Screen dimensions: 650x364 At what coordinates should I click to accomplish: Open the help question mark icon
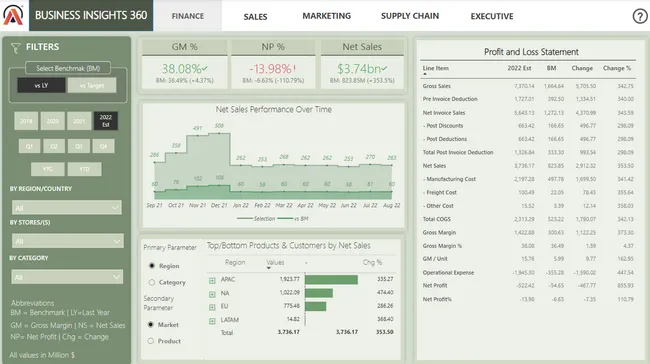coord(640,16)
